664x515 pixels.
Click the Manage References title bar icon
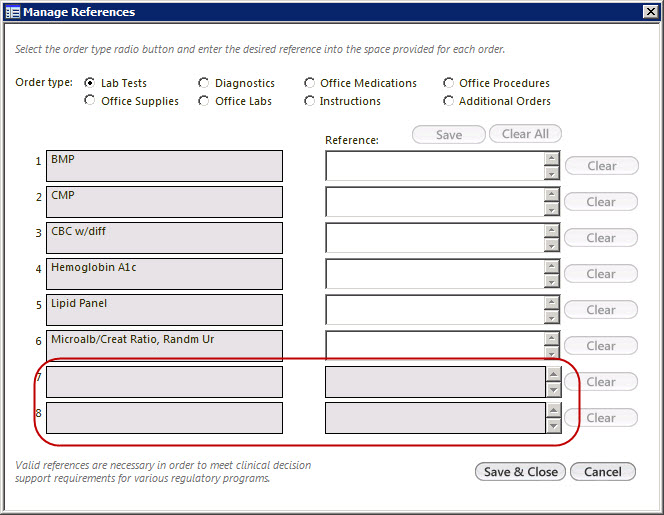point(13,12)
